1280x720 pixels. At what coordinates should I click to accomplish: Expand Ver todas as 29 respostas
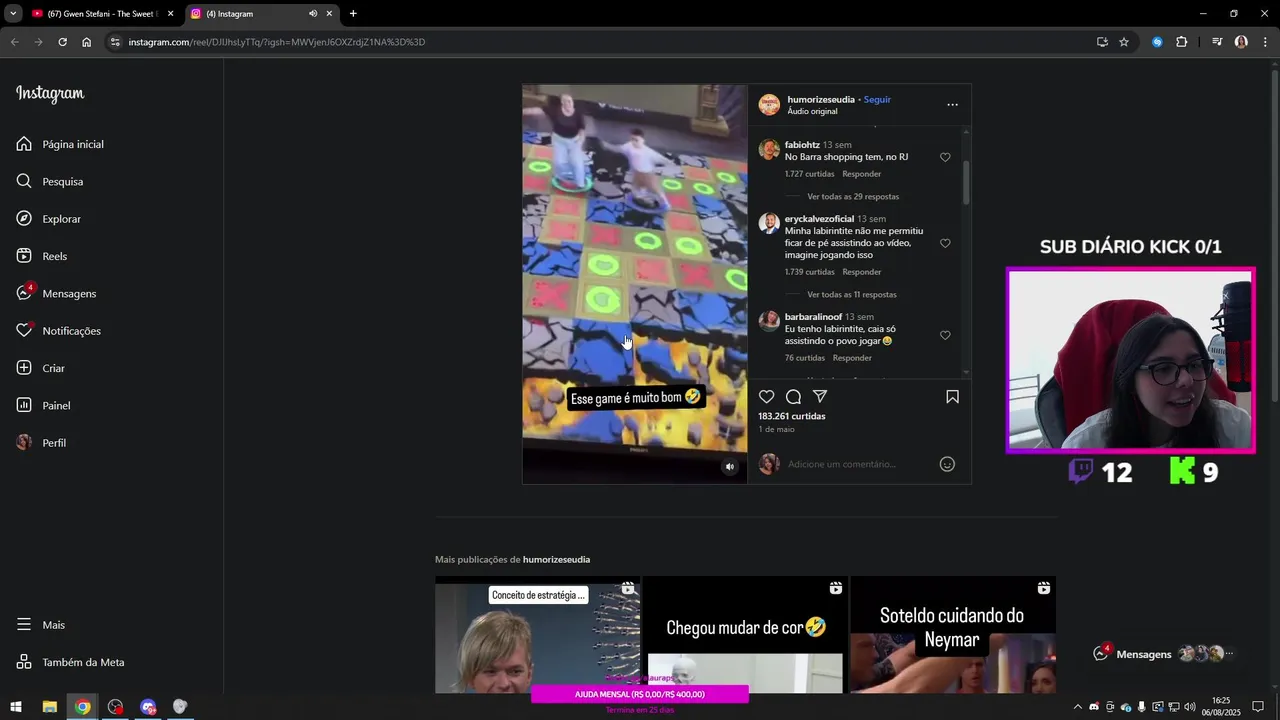pos(853,197)
